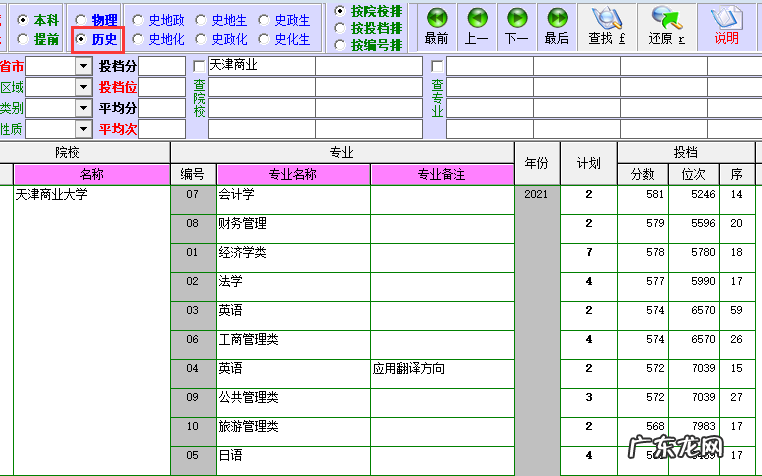Click the 位次 column header
This screenshot has height=476, width=762.
tap(693, 174)
